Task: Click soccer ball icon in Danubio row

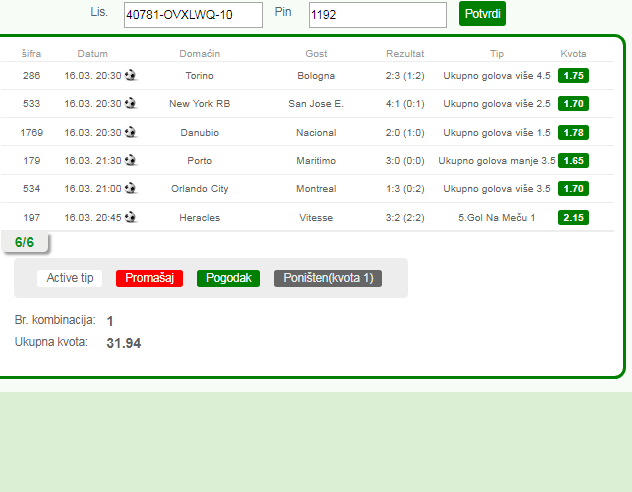Action: click(130, 132)
